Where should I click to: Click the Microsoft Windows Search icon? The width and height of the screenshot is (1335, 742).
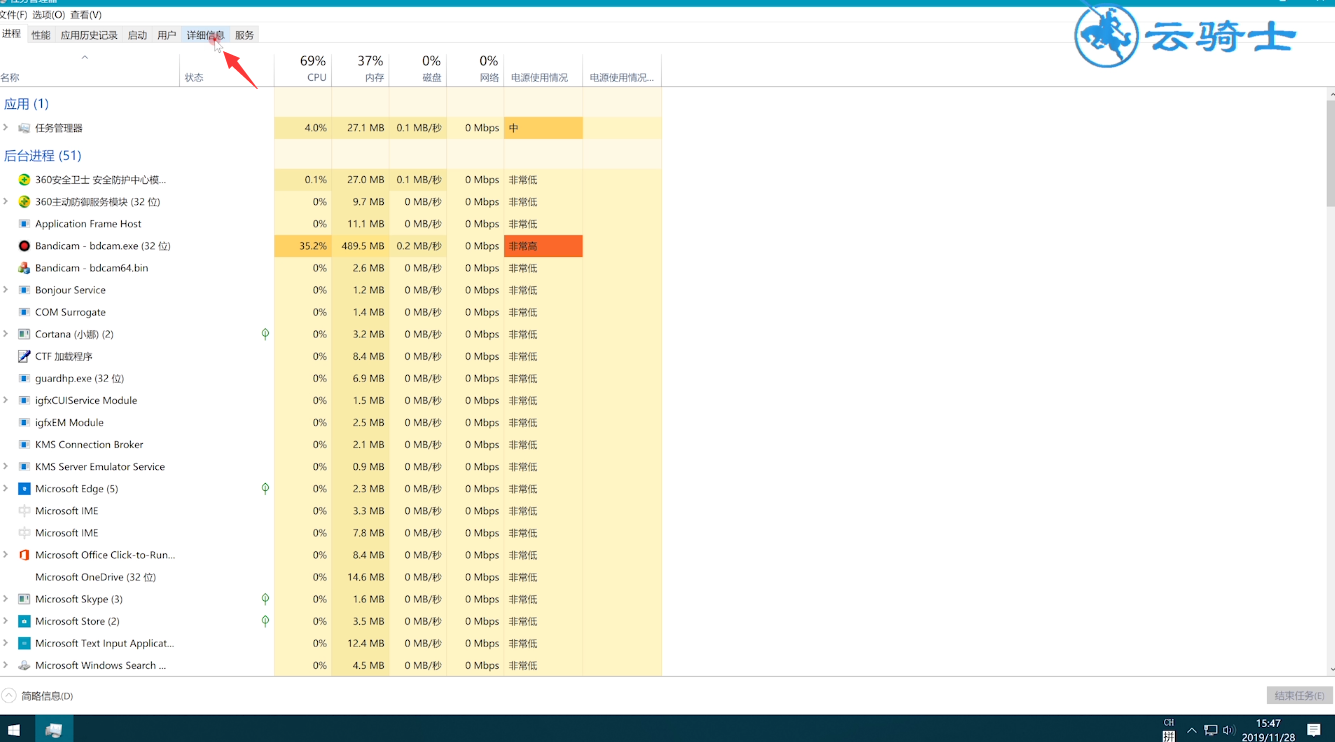pos(24,665)
